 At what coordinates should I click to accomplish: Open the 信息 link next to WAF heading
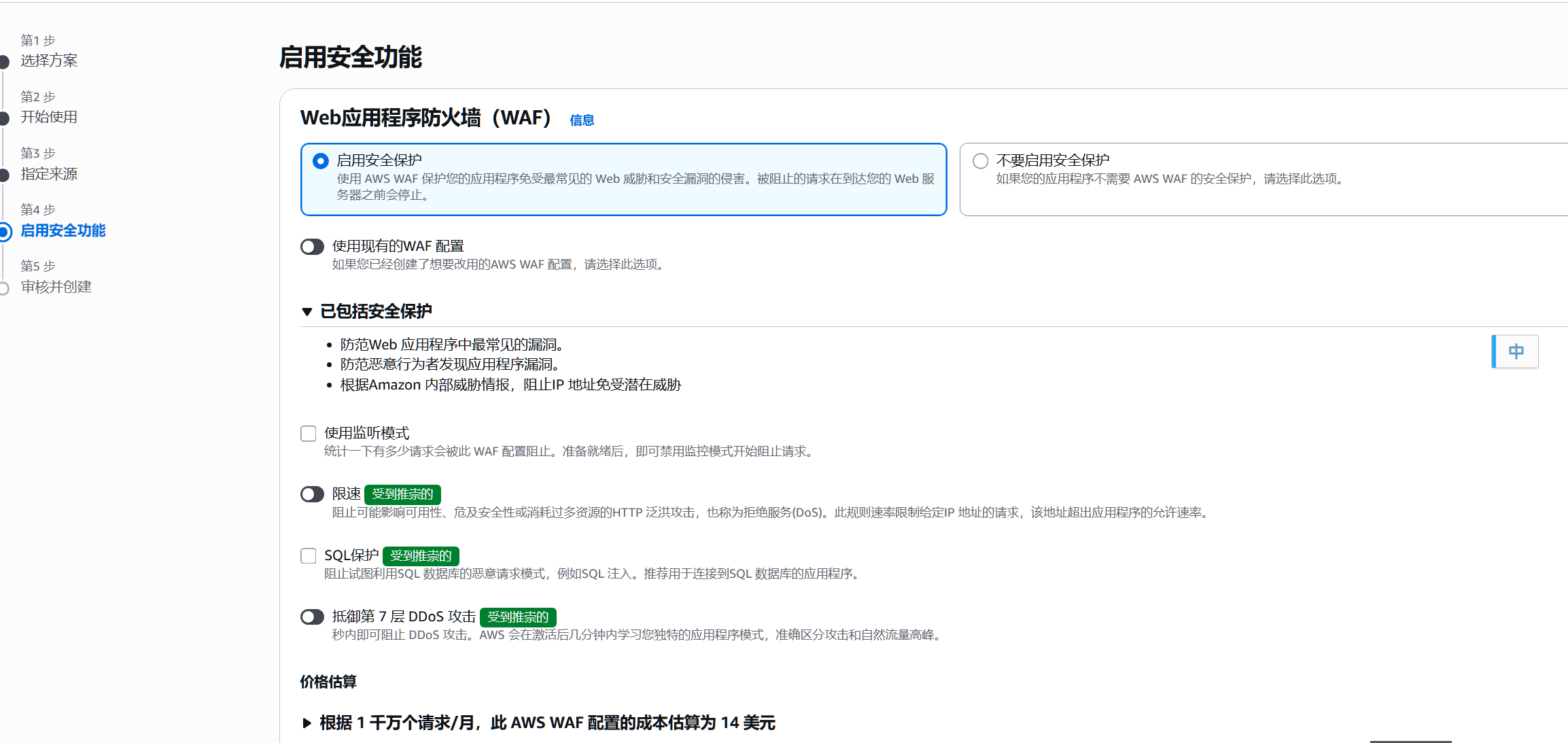(582, 120)
